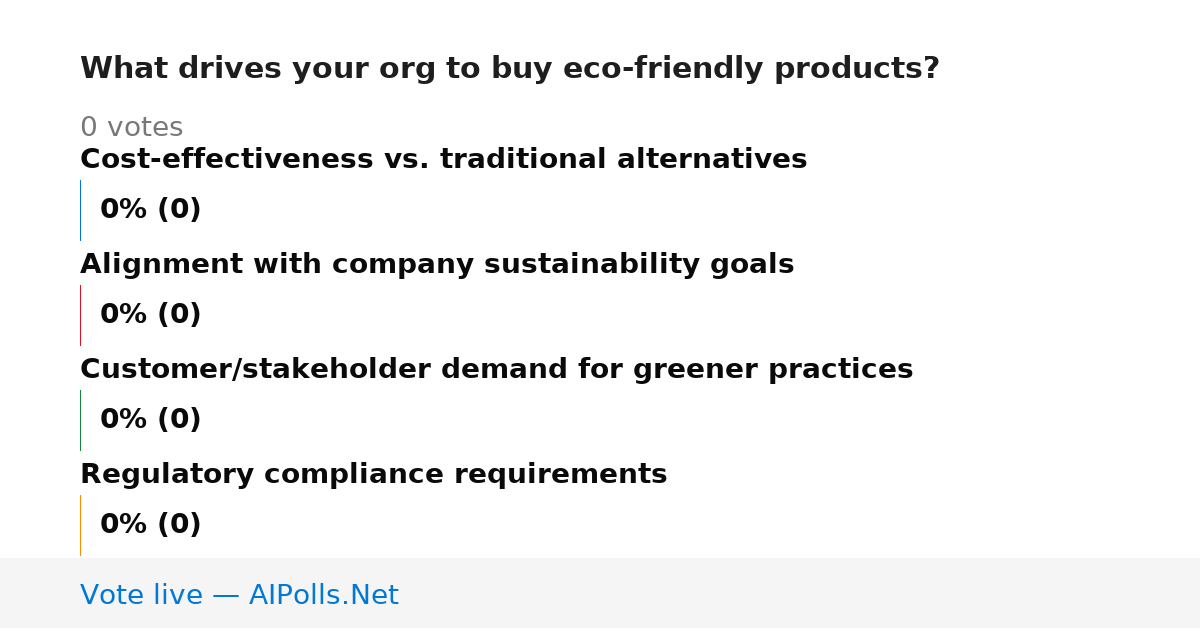The height and width of the screenshot is (628, 1200).
Task: Pick 'Customer/stakeholder demand for greener practices' option
Action: pyautogui.click(x=496, y=370)
